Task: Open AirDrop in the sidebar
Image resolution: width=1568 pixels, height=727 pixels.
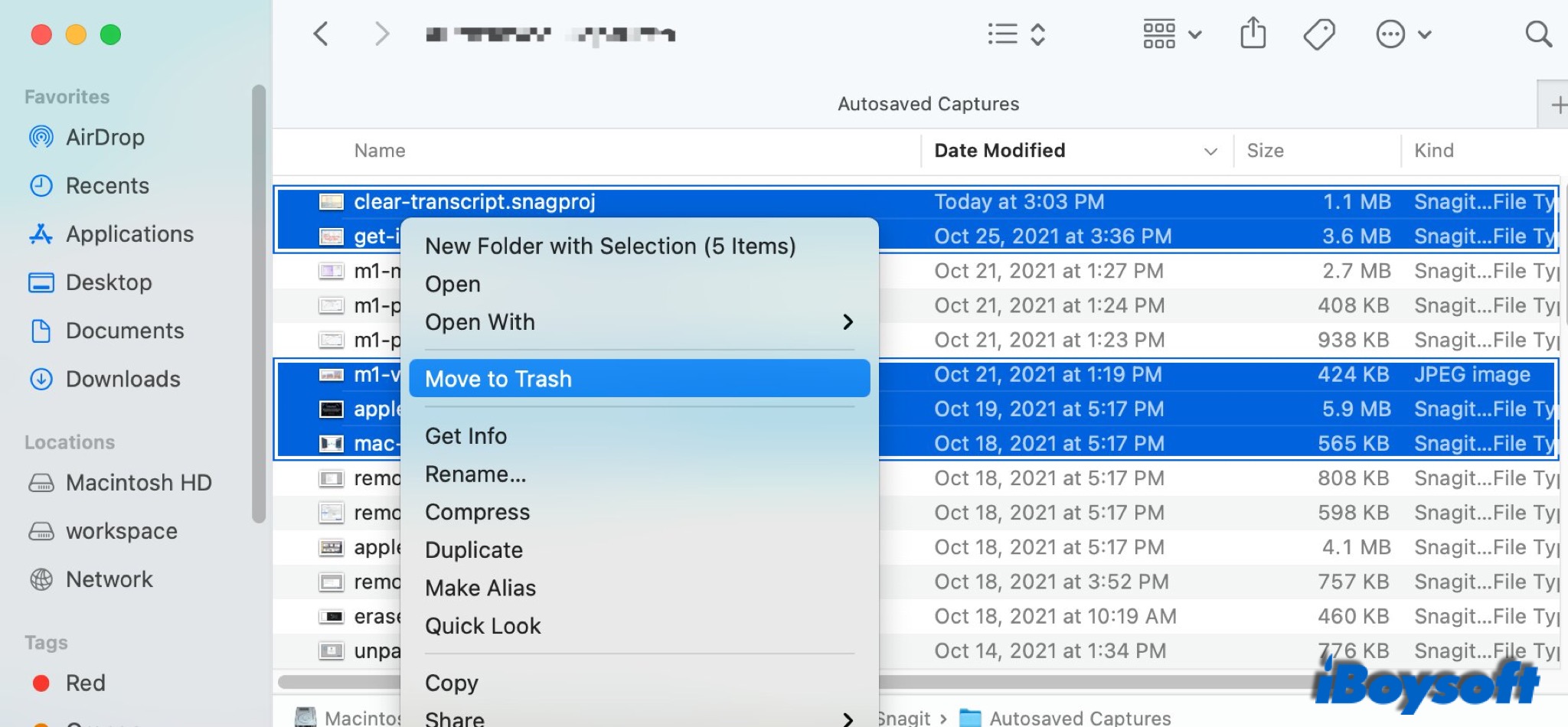Action: 105,138
